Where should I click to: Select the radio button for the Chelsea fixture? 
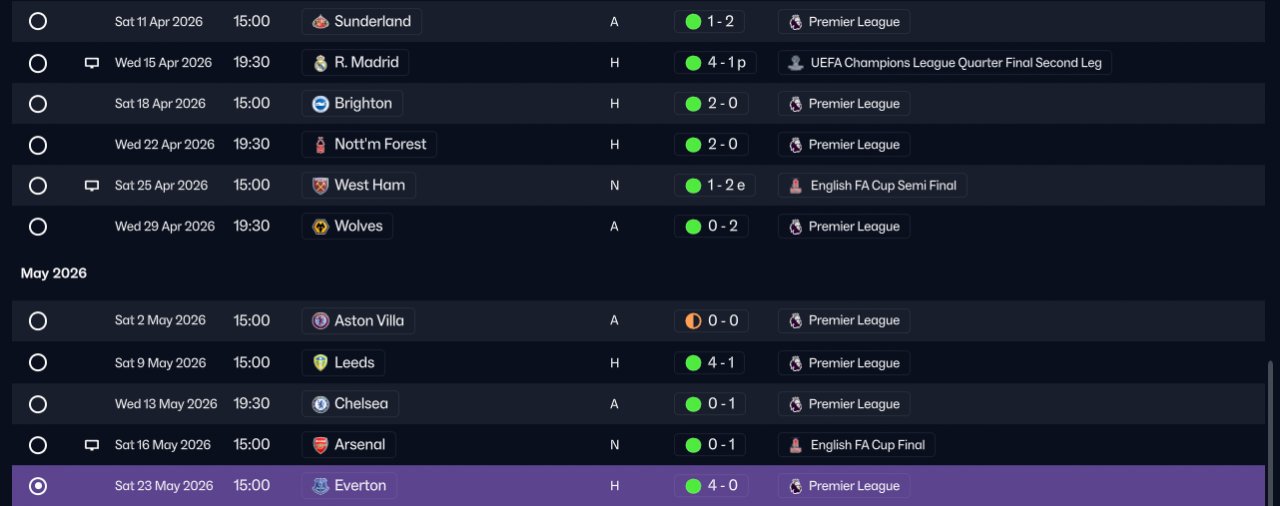pyautogui.click(x=38, y=404)
